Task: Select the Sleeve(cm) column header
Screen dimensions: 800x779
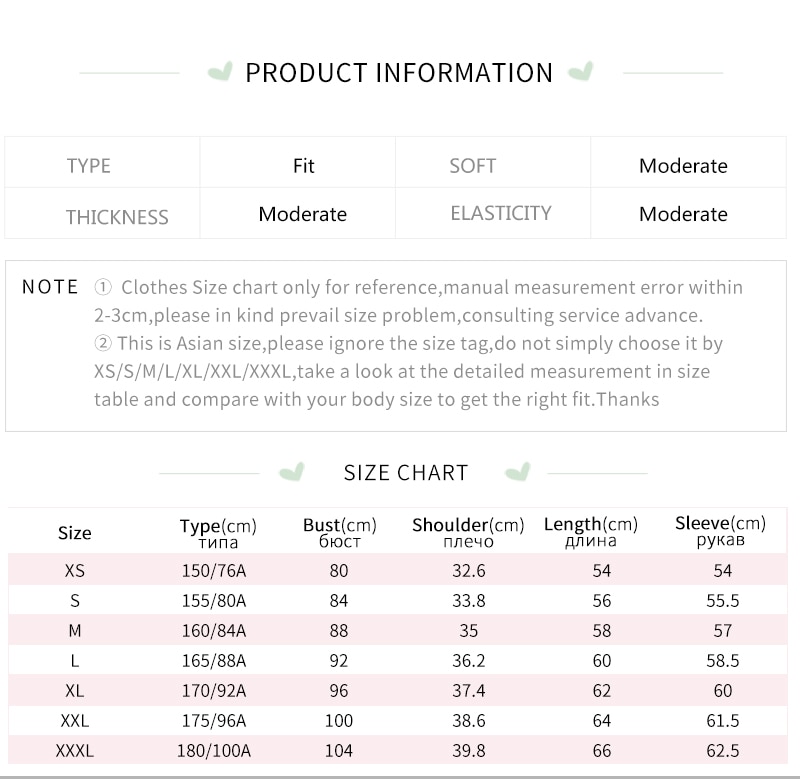Action: pos(720,531)
